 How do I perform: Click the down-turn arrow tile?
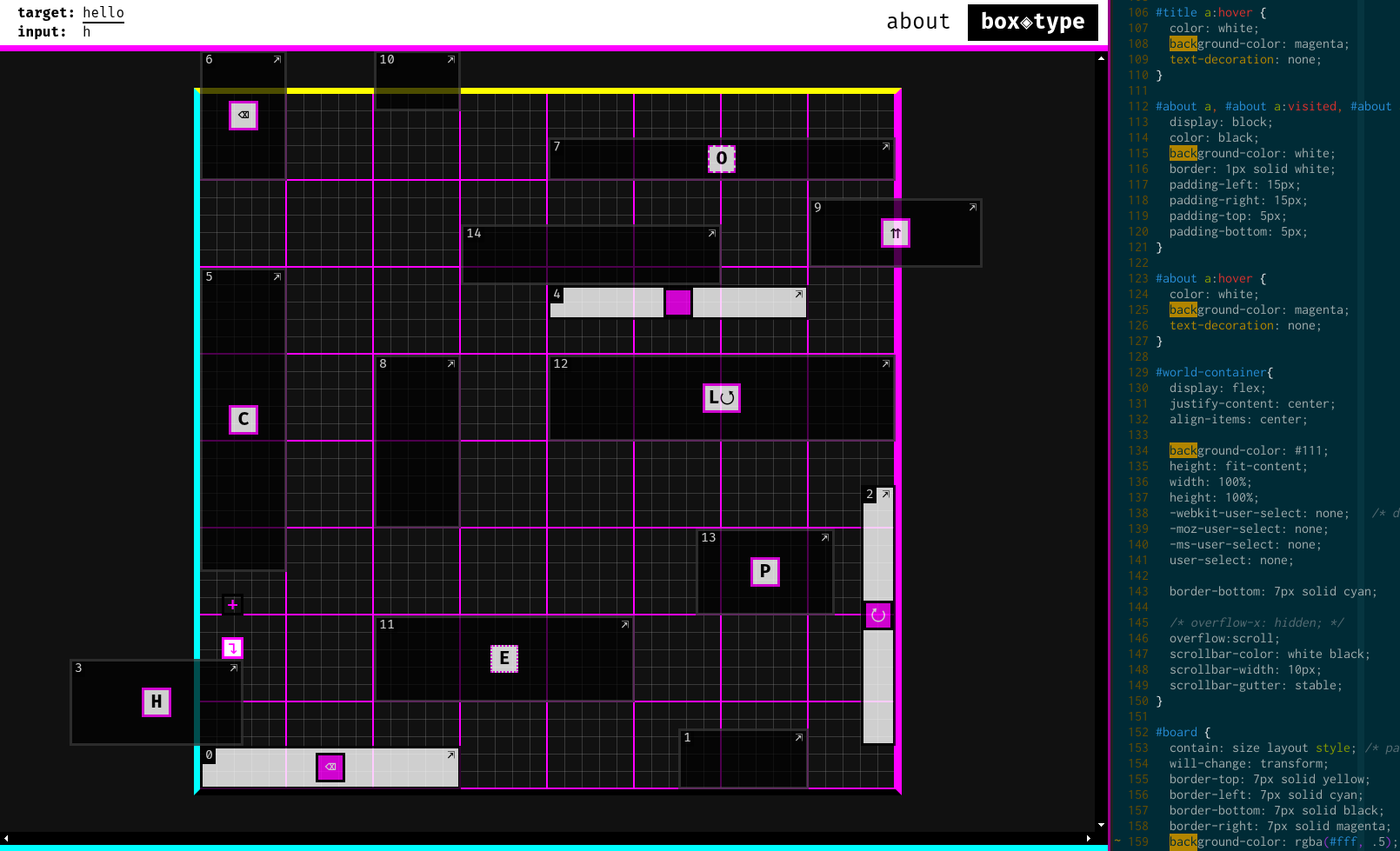click(x=232, y=648)
